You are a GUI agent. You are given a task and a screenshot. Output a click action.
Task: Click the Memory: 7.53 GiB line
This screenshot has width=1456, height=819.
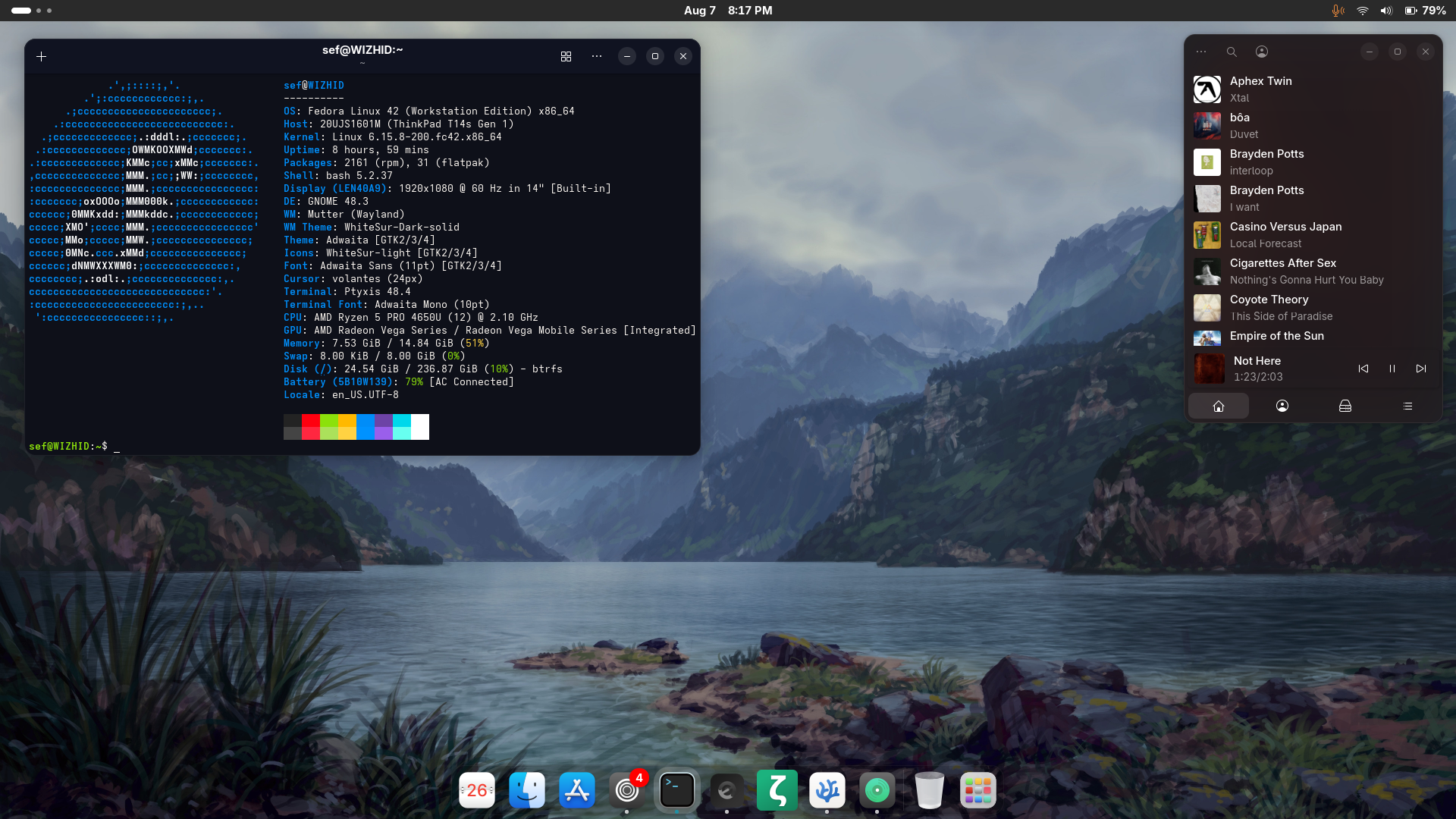387,344
